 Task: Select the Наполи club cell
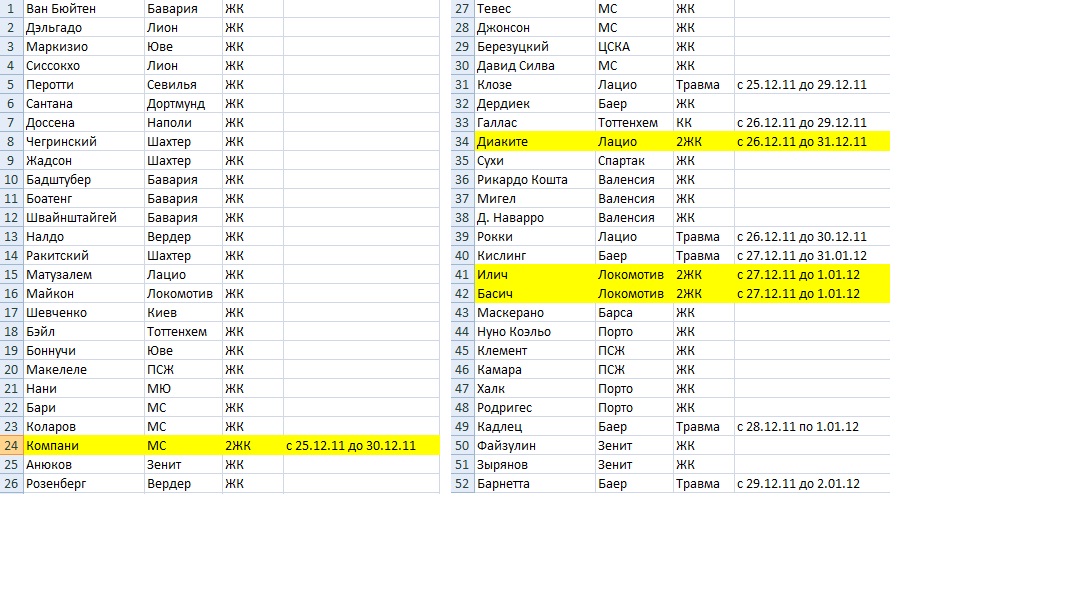coord(183,123)
